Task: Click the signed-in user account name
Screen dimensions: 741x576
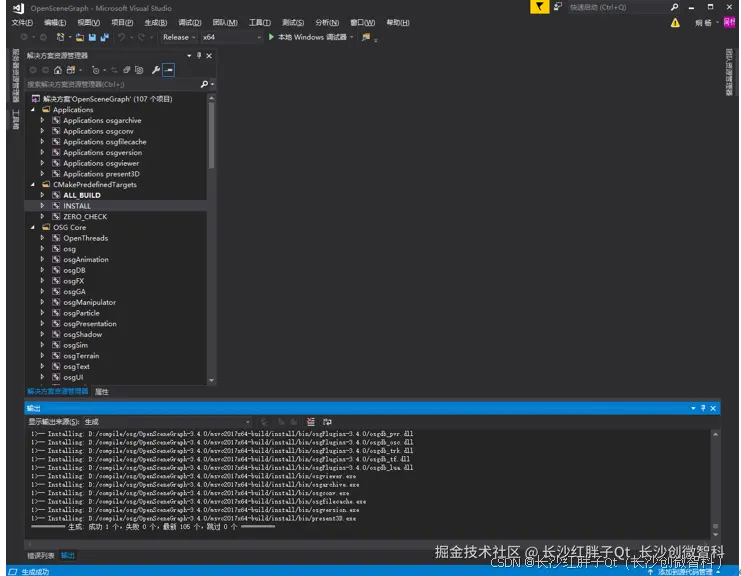Action: pyautogui.click(x=703, y=23)
